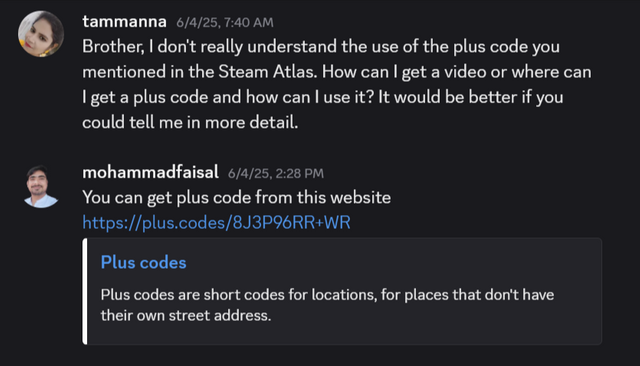The image size is (640, 366).
Task: Click 'Steam Atlas' in the first message
Action: [267, 72]
